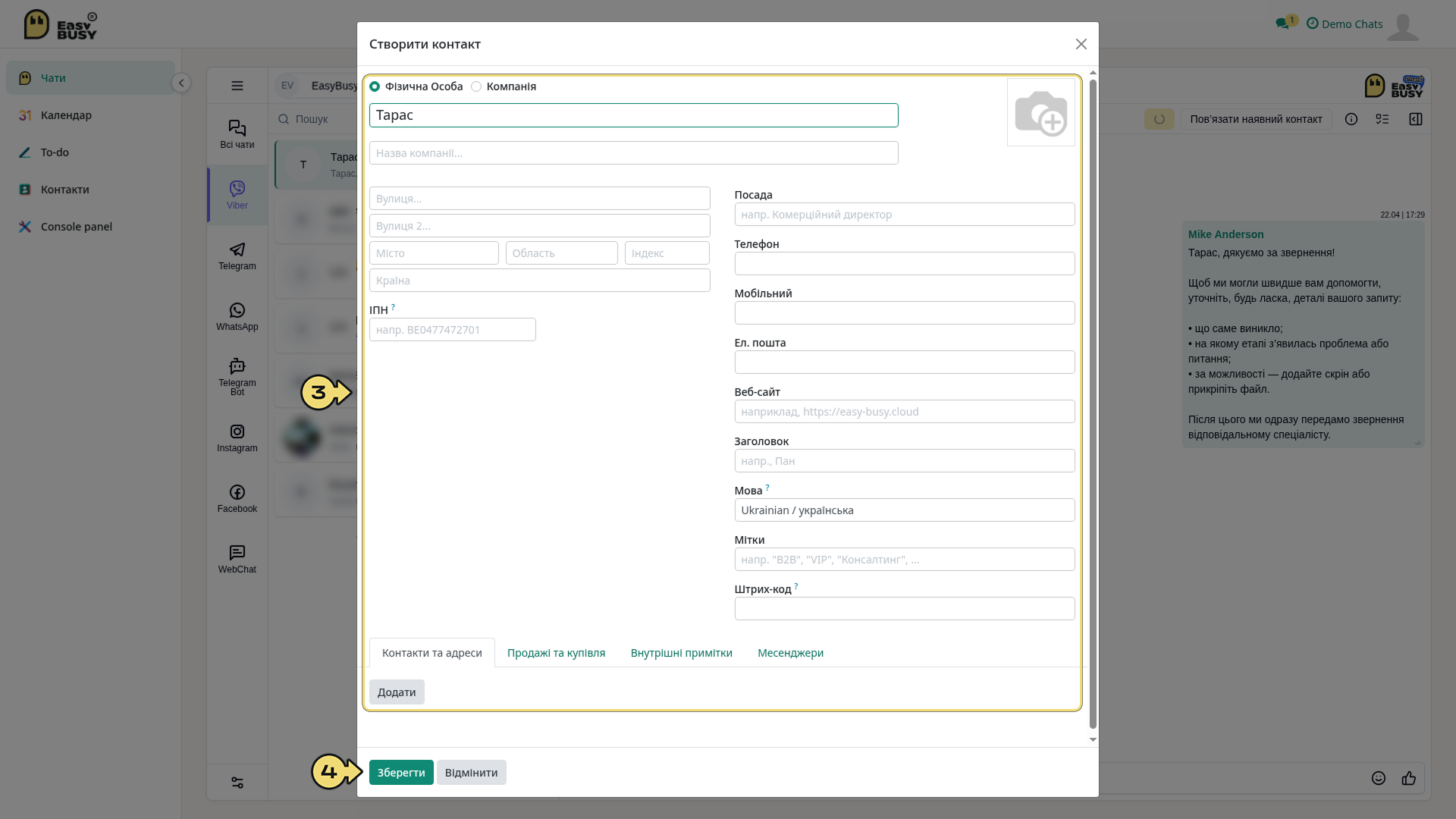
Task: Open filter settings icon at sidebar bottom
Action: (237, 783)
